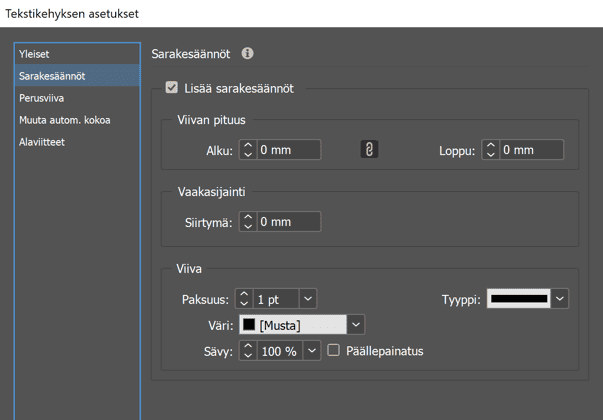
Task: Expand the Tyyppi line style dropdown
Action: pos(560,298)
